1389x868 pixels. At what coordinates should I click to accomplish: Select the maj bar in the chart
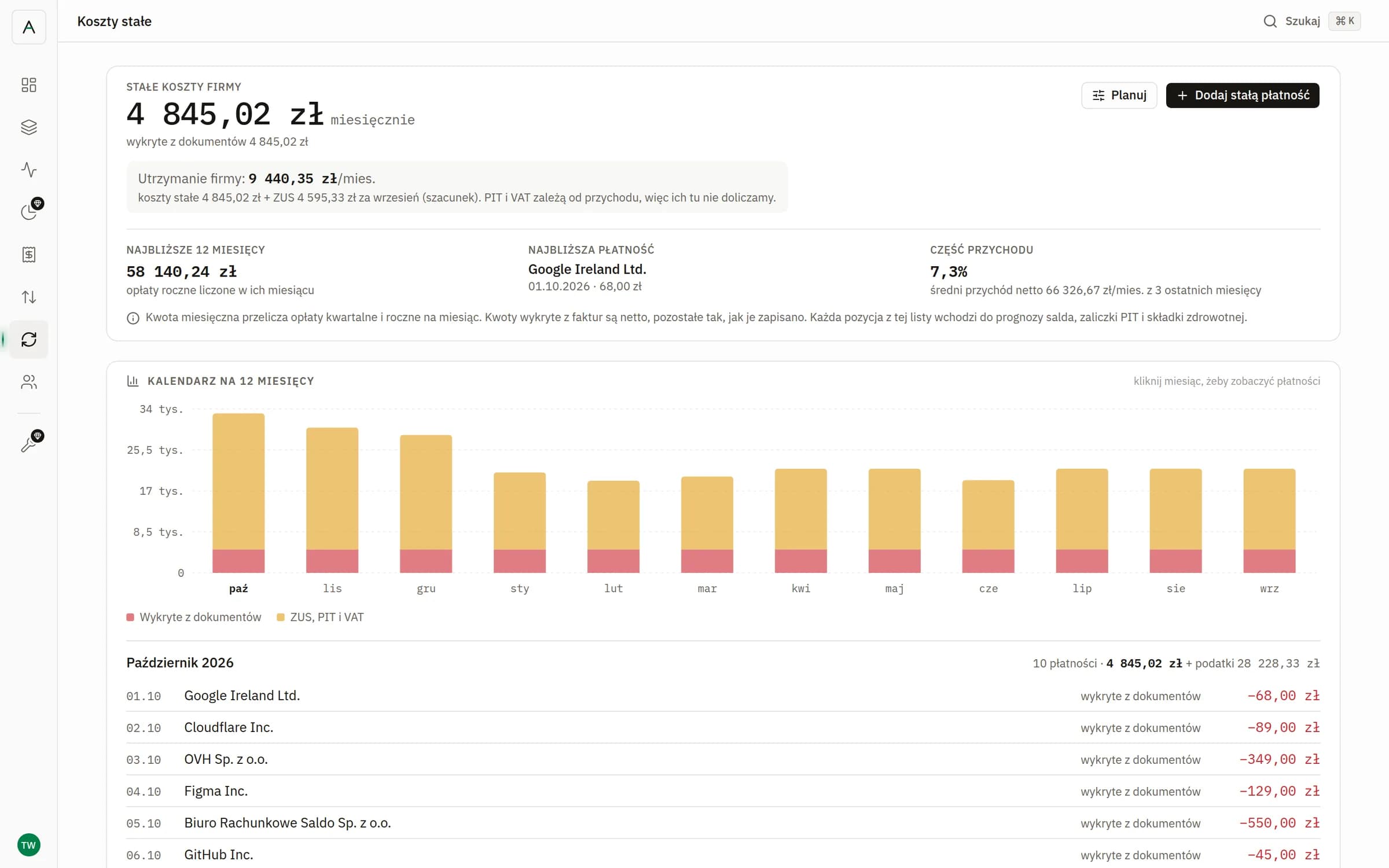[x=895, y=521]
